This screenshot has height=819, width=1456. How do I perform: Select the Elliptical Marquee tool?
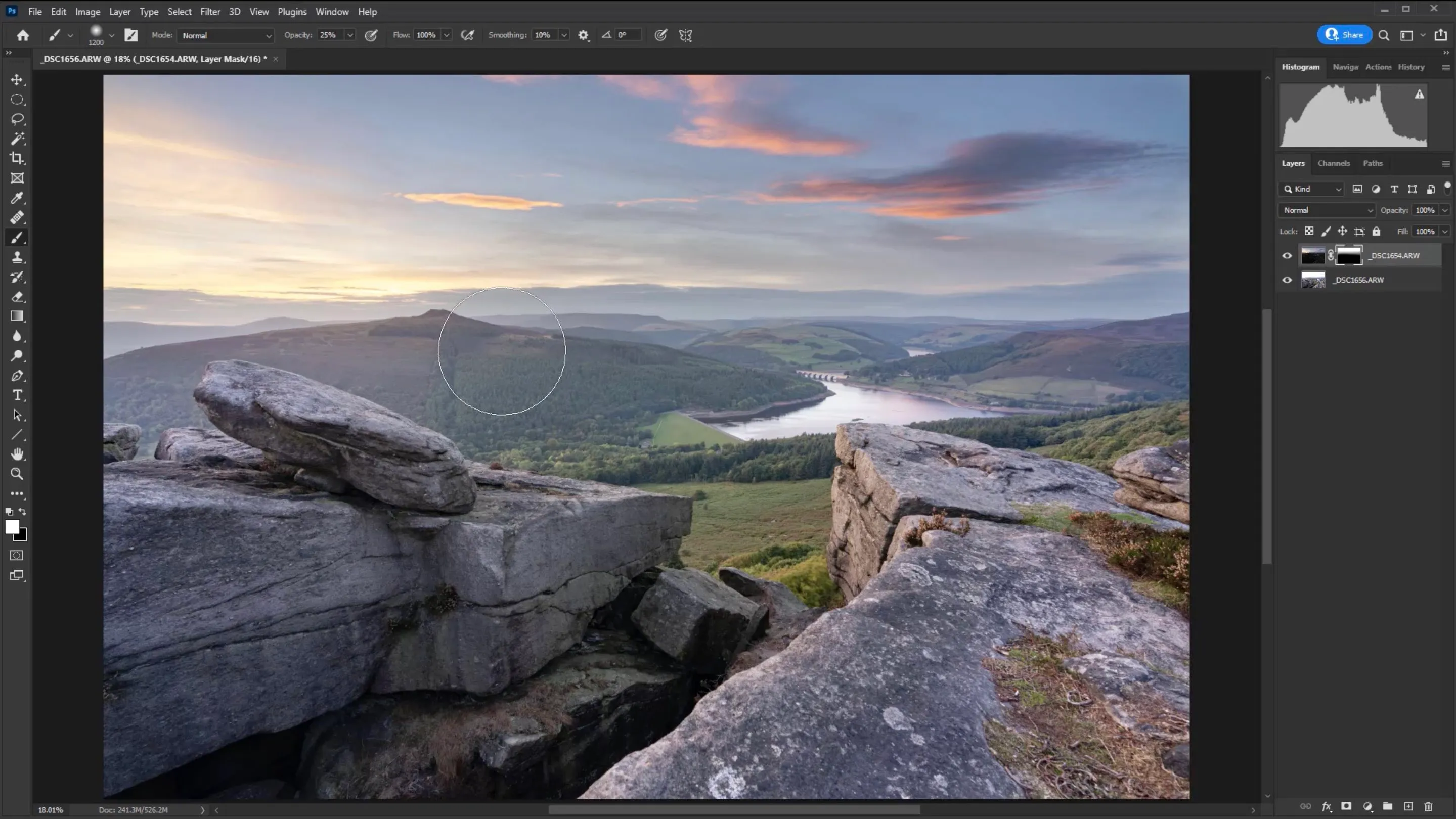(x=17, y=100)
